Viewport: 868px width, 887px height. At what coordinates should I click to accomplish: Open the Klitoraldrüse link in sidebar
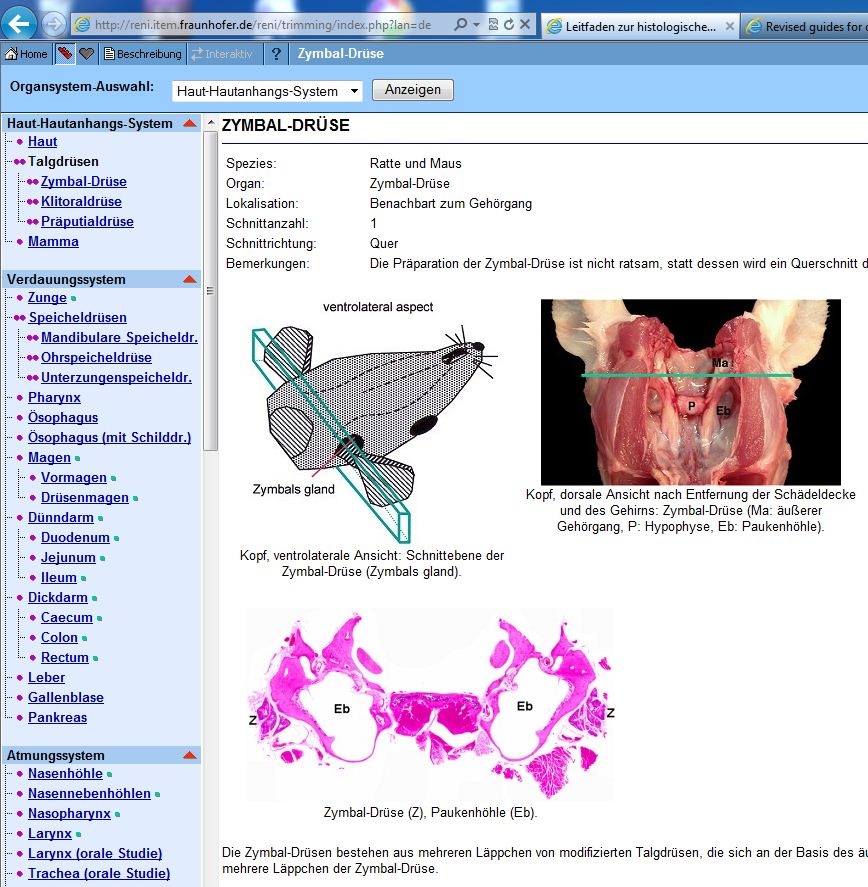tap(81, 202)
